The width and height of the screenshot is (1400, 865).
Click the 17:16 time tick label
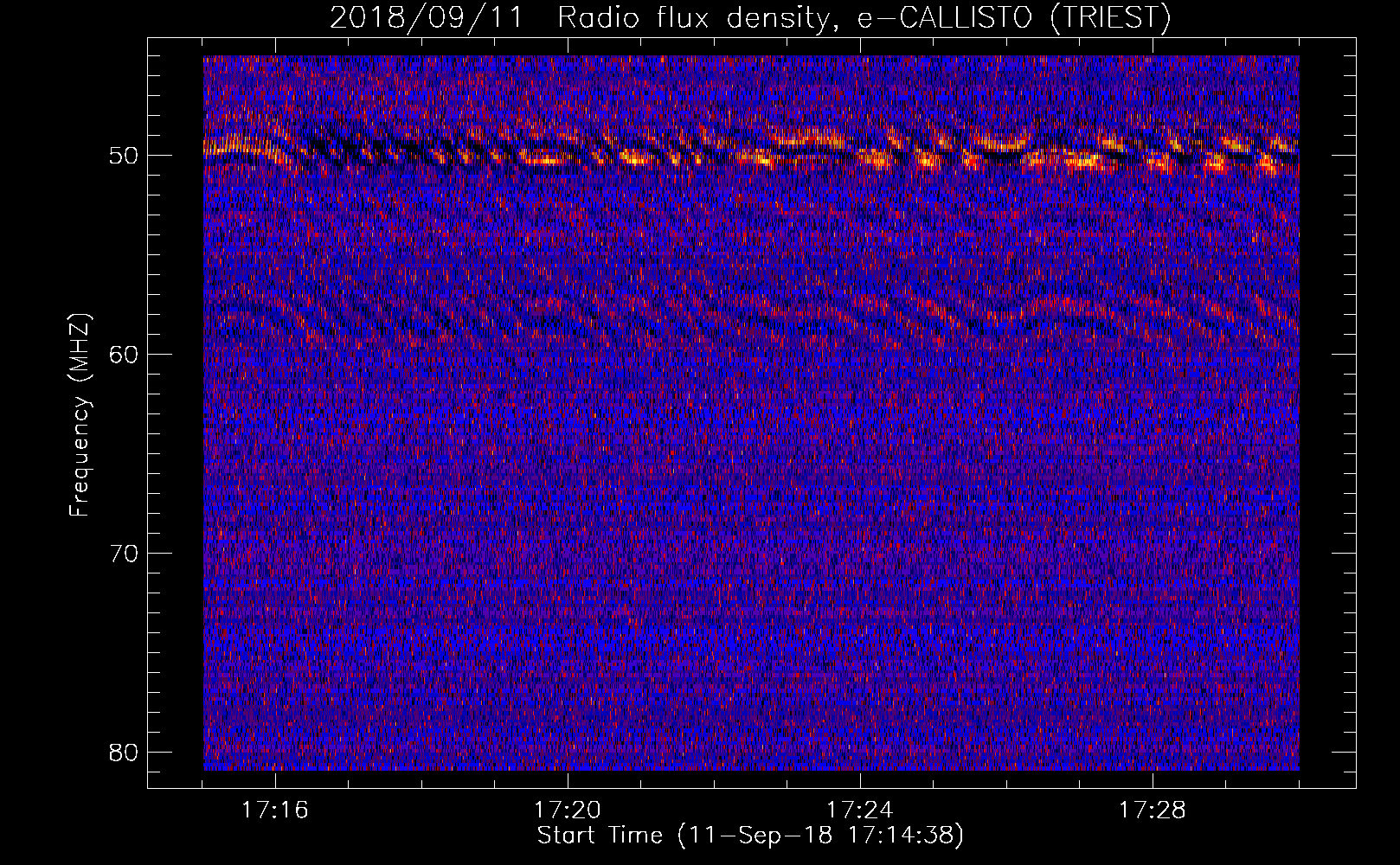pos(275,811)
